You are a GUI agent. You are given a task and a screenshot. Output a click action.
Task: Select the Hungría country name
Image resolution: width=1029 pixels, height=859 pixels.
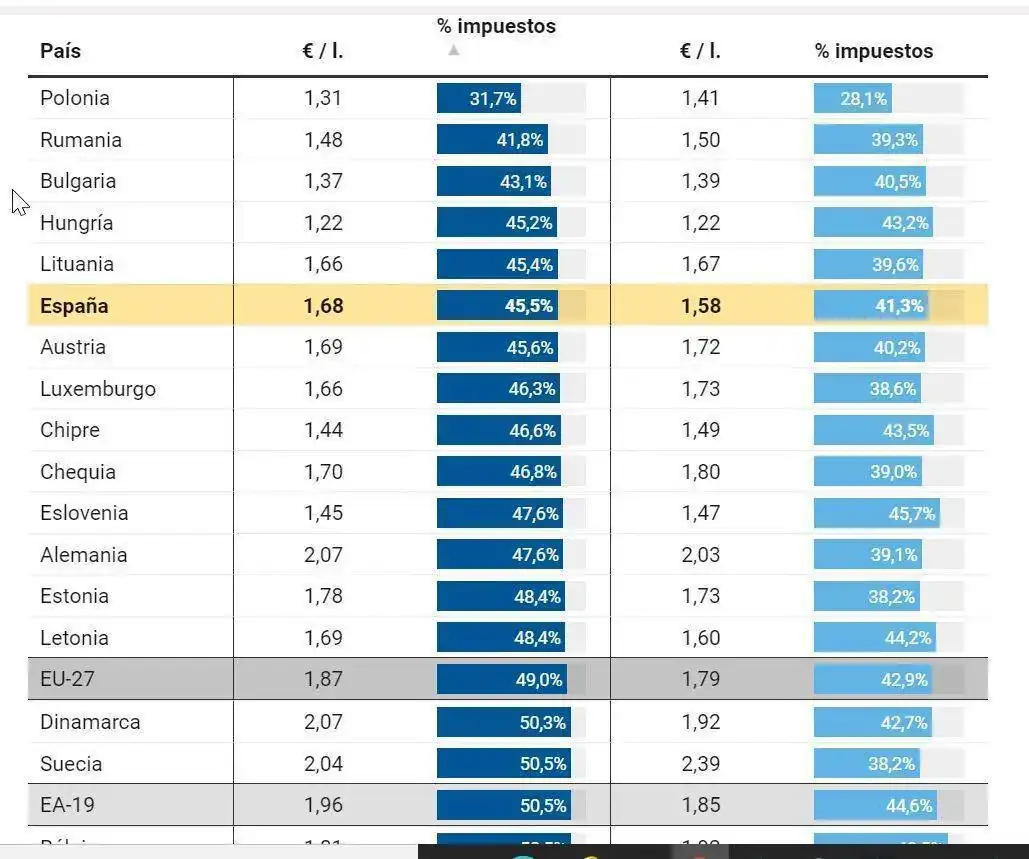76,223
